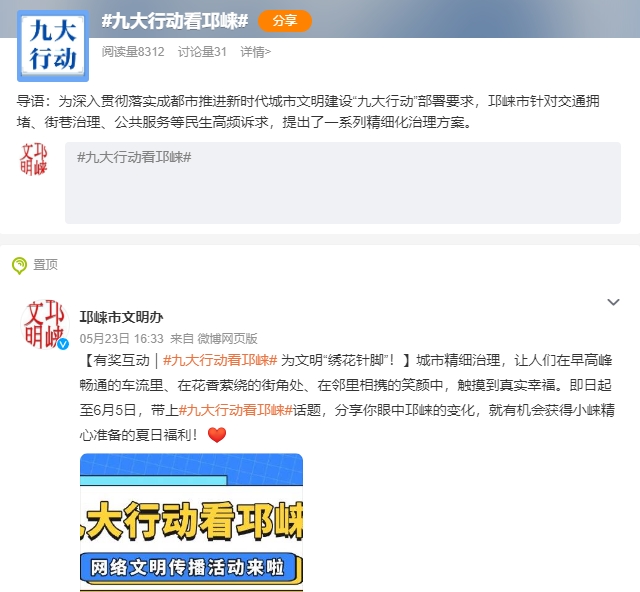The width and height of the screenshot is (640, 592).
Task: Expand the post options chevron menu
Action: coord(613,302)
